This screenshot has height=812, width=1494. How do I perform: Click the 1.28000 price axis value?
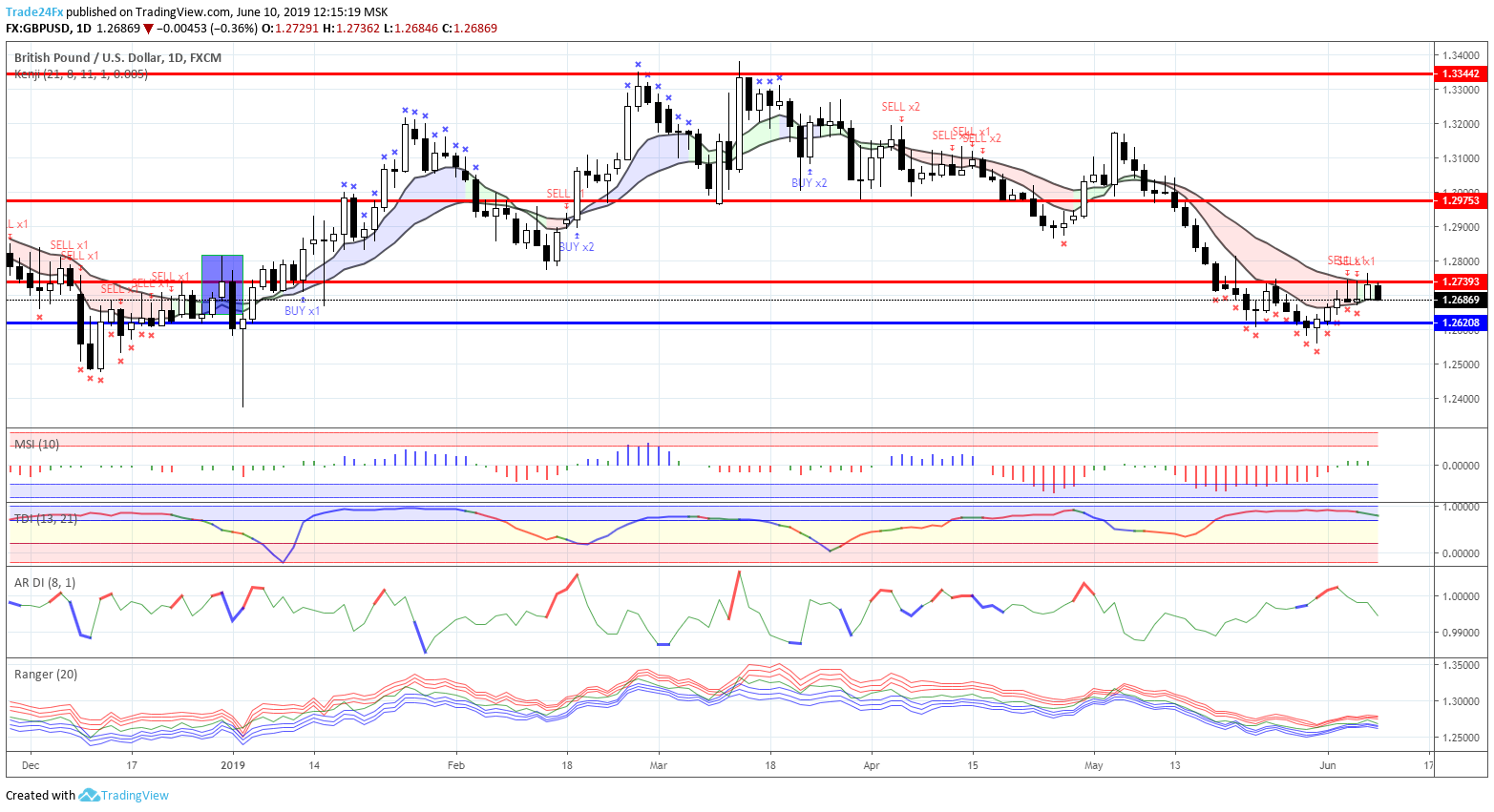click(x=1462, y=261)
